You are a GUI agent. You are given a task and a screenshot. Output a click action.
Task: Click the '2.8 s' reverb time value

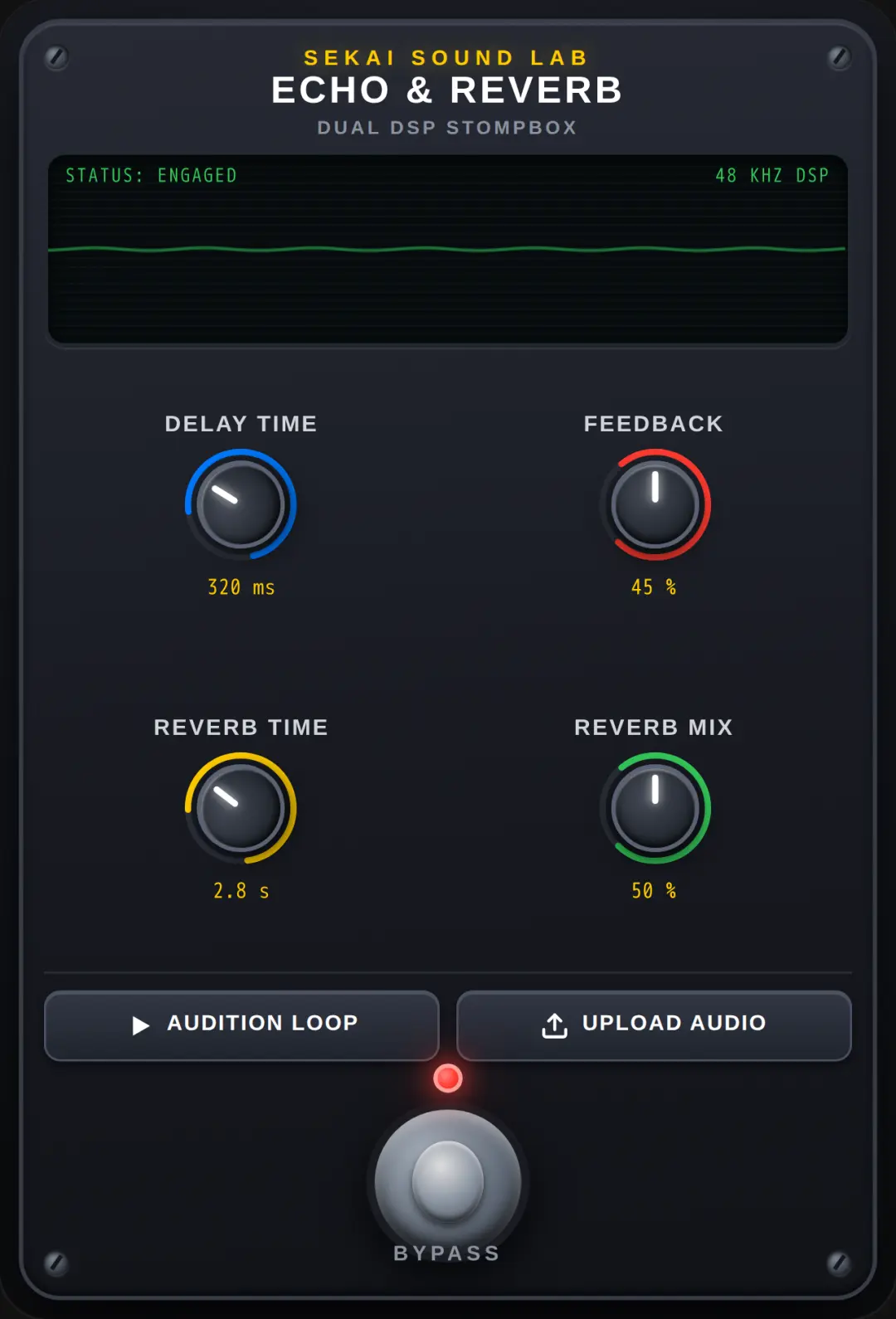click(x=241, y=891)
